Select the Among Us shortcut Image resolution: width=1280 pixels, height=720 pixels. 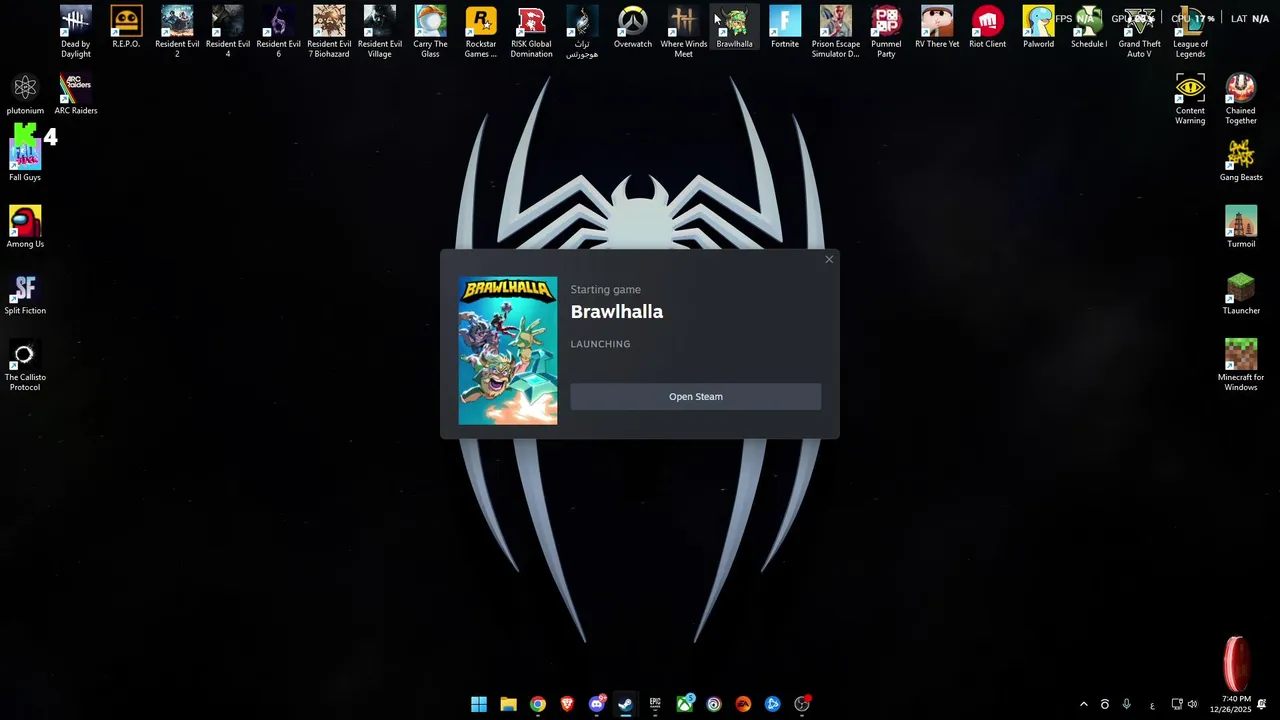click(25, 227)
